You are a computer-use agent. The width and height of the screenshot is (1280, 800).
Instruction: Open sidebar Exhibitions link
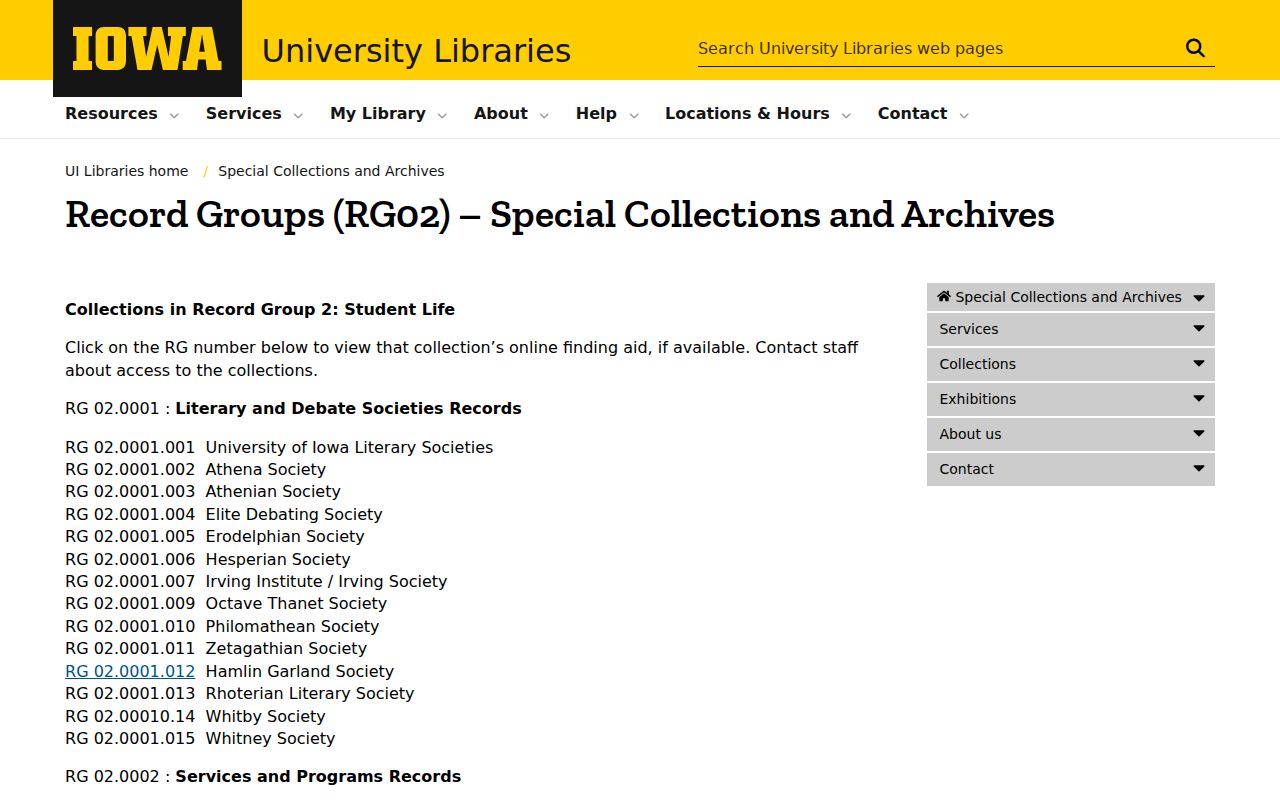coord(977,399)
